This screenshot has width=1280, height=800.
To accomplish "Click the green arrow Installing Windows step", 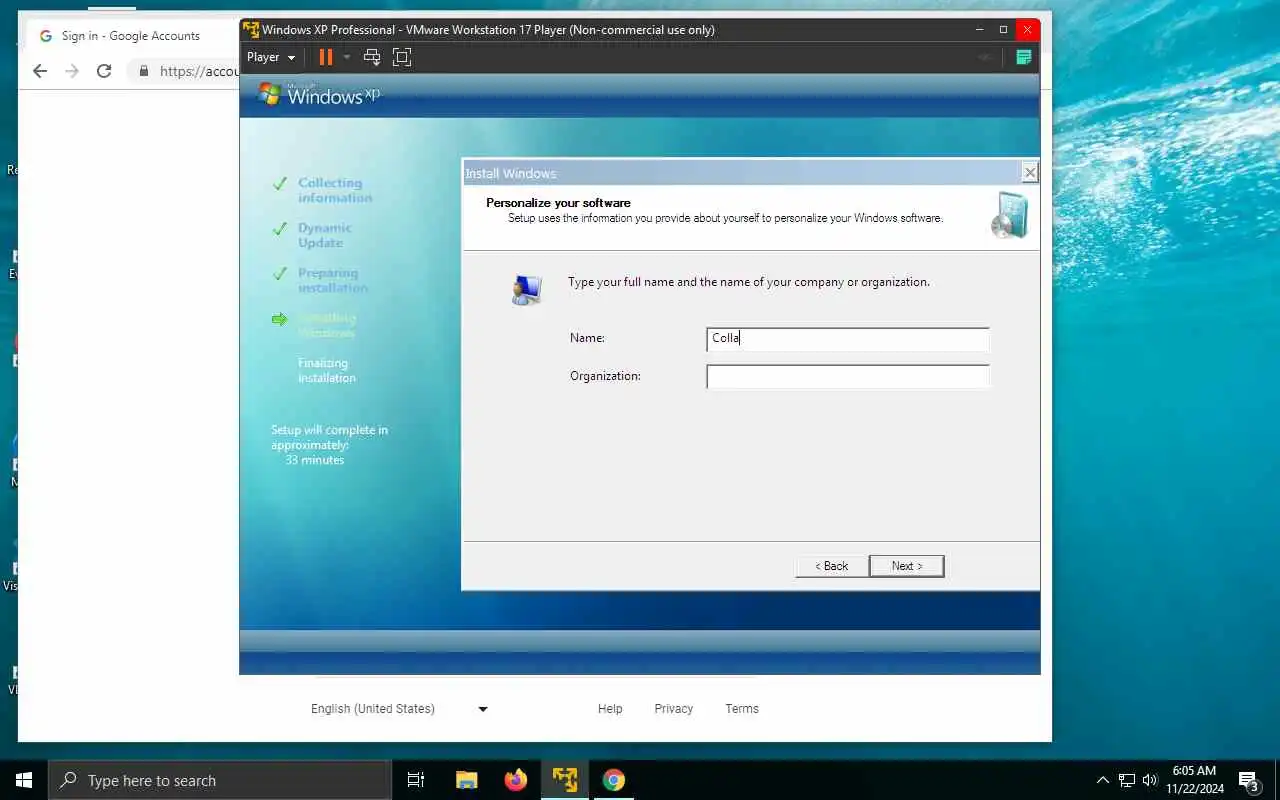I will point(280,319).
